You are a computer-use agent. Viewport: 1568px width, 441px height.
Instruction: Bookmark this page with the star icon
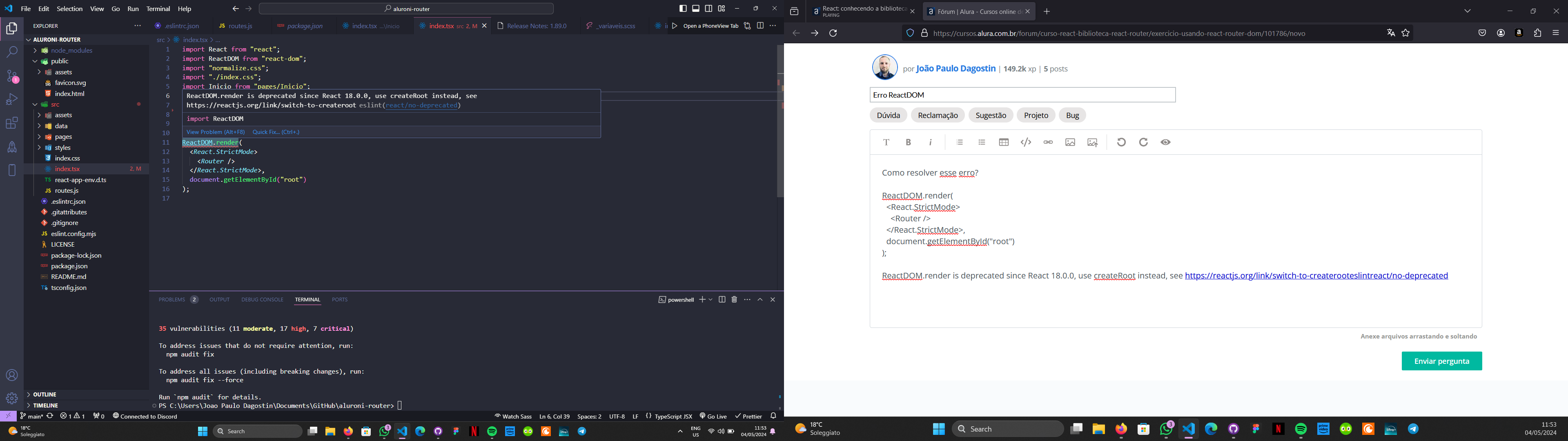[1405, 33]
